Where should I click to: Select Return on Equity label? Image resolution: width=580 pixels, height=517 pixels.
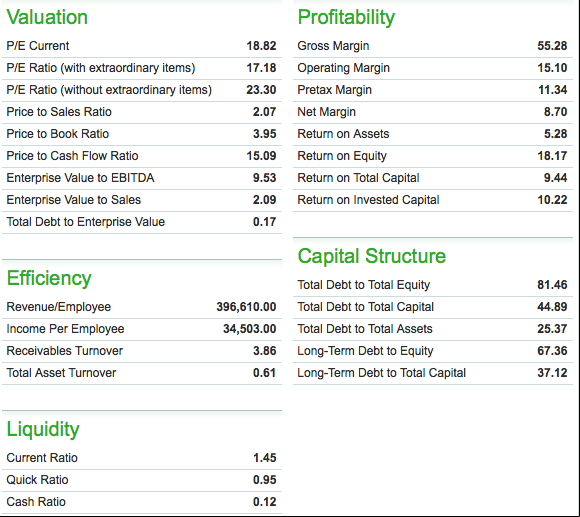point(342,156)
